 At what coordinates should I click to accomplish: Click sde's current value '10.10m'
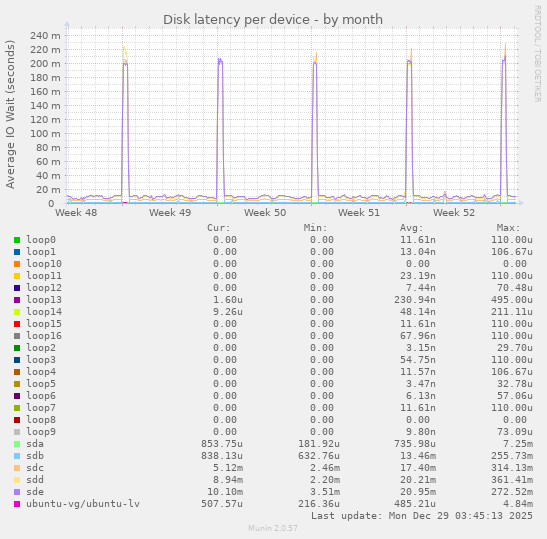tap(225, 492)
